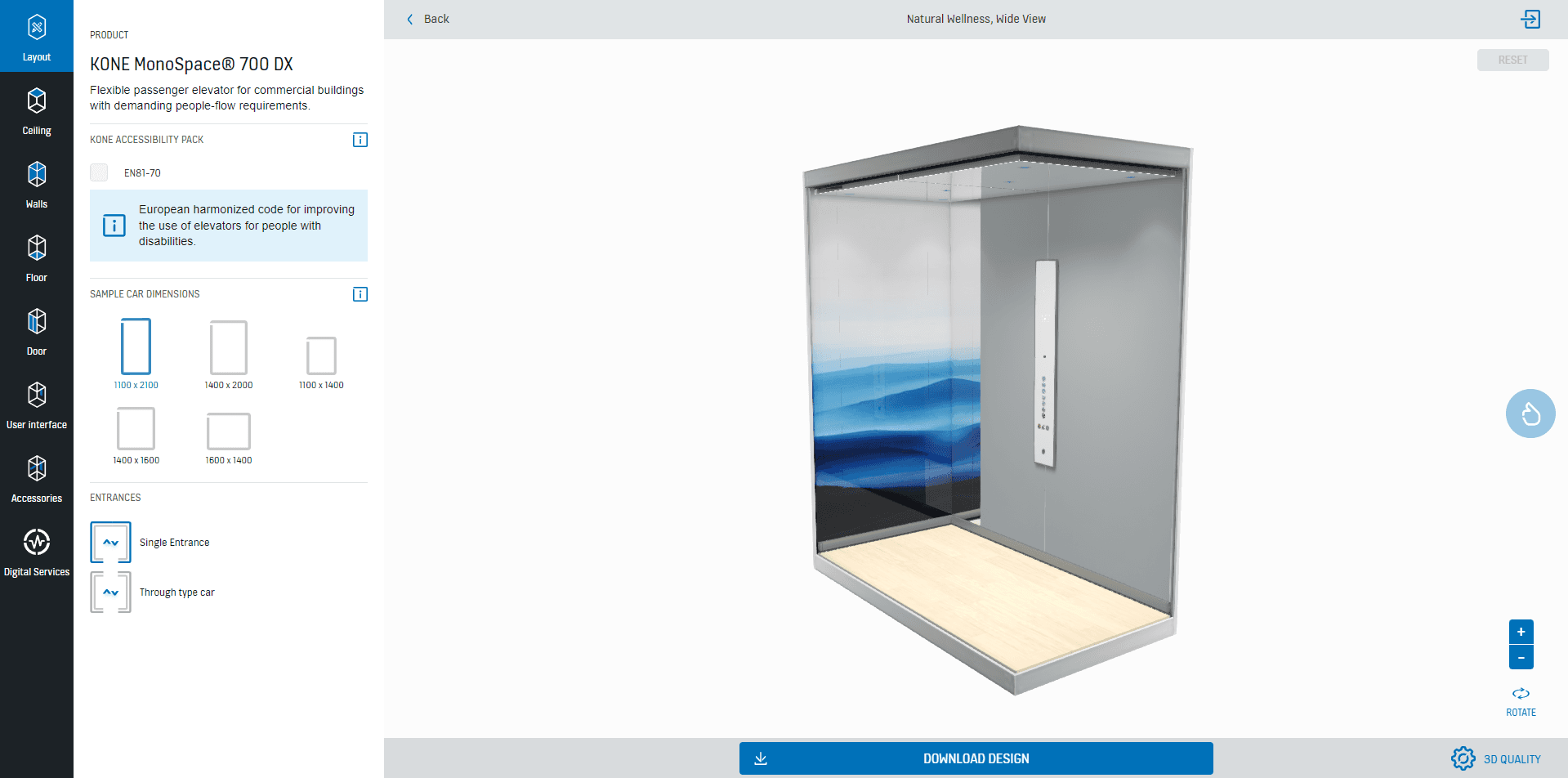Click the title Natural Wellness, Wide View
The width and height of the screenshot is (1568, 778).
976,19
